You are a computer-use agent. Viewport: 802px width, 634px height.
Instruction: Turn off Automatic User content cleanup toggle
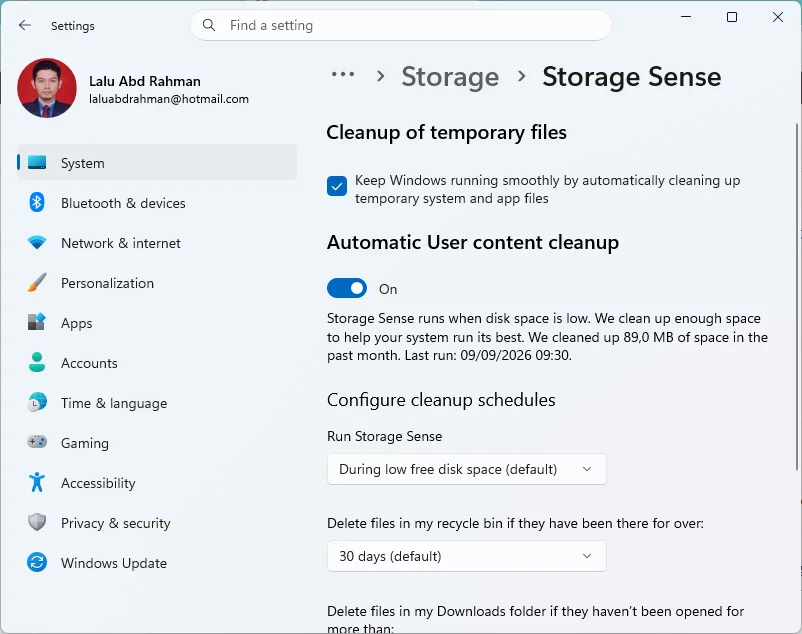[x=347, y=288]
